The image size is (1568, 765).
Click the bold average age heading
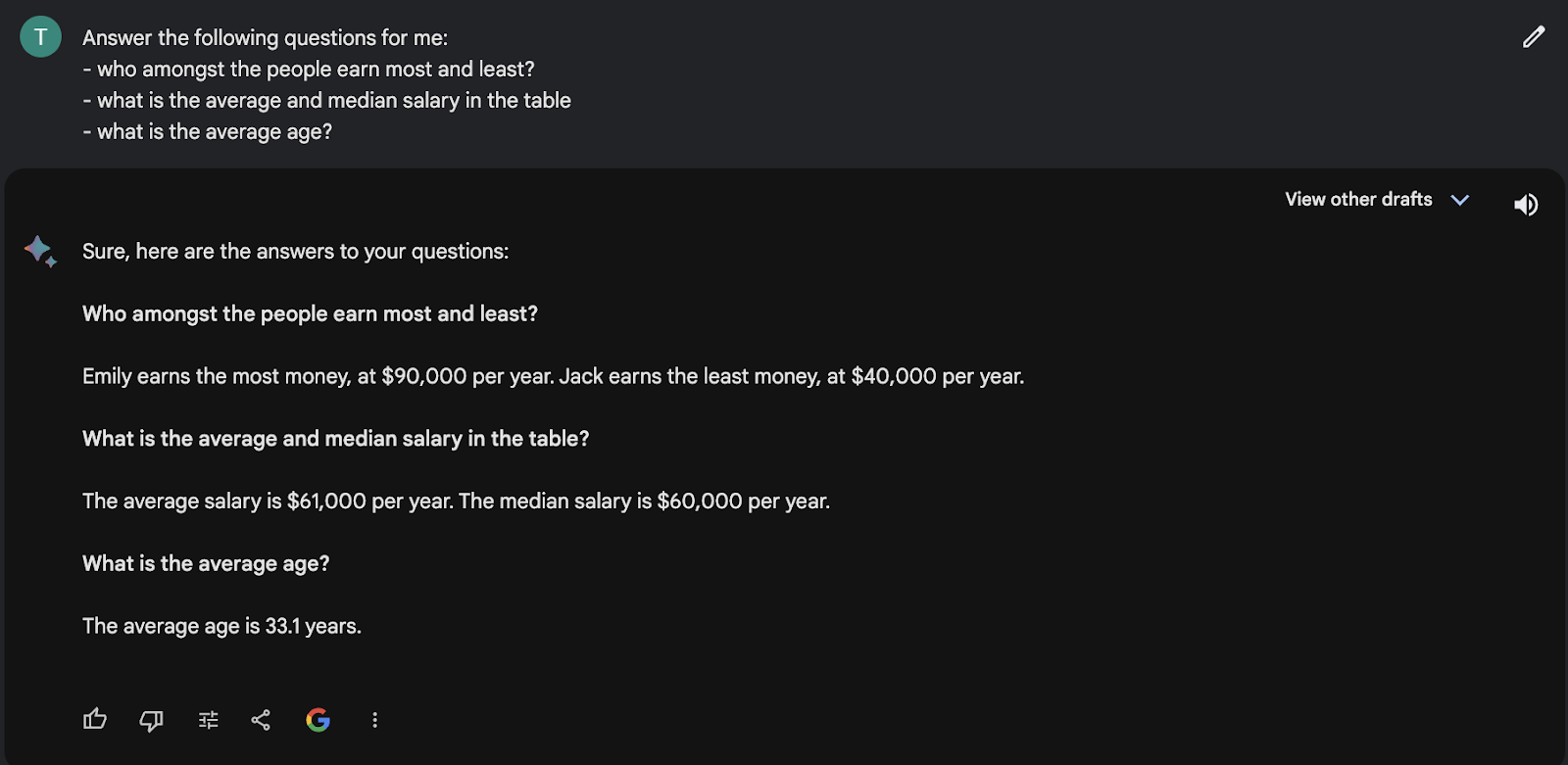206,564
